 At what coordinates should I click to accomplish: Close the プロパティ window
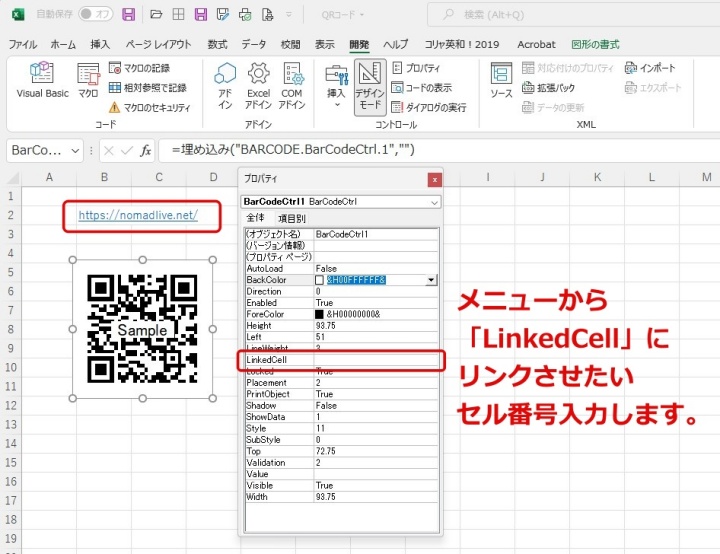click(x=434, y=180)
